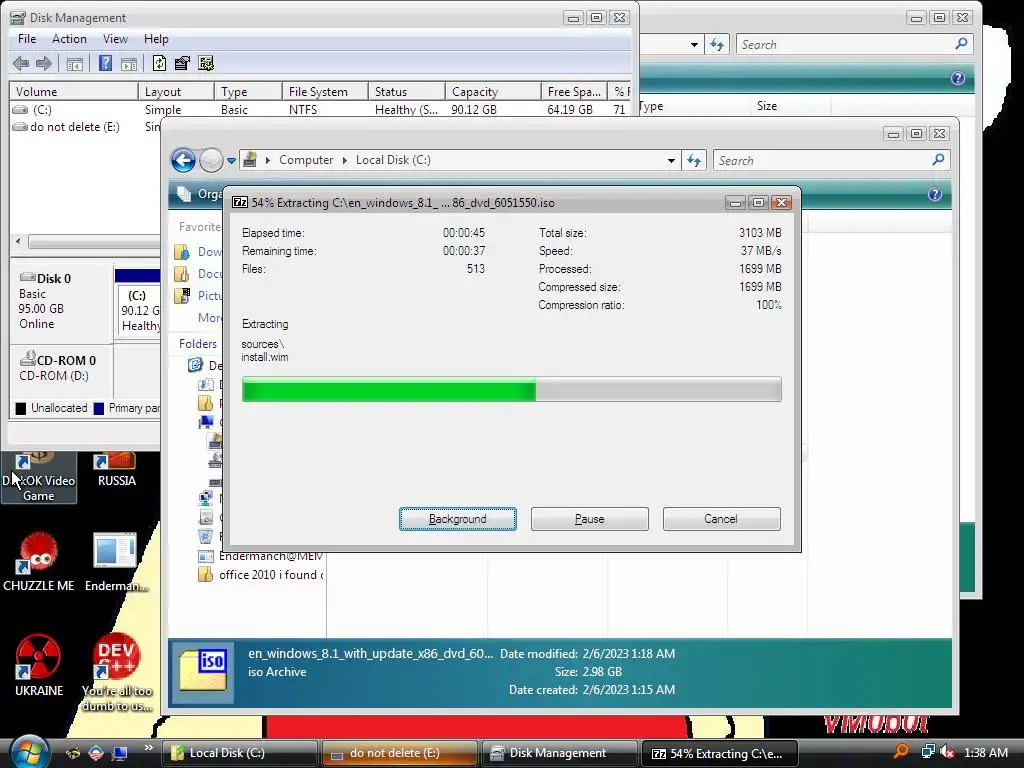Viewport: 1024px width, 768px height.
Task: Switch to 54% Extracting taskbar item
Action: point(719,753)
